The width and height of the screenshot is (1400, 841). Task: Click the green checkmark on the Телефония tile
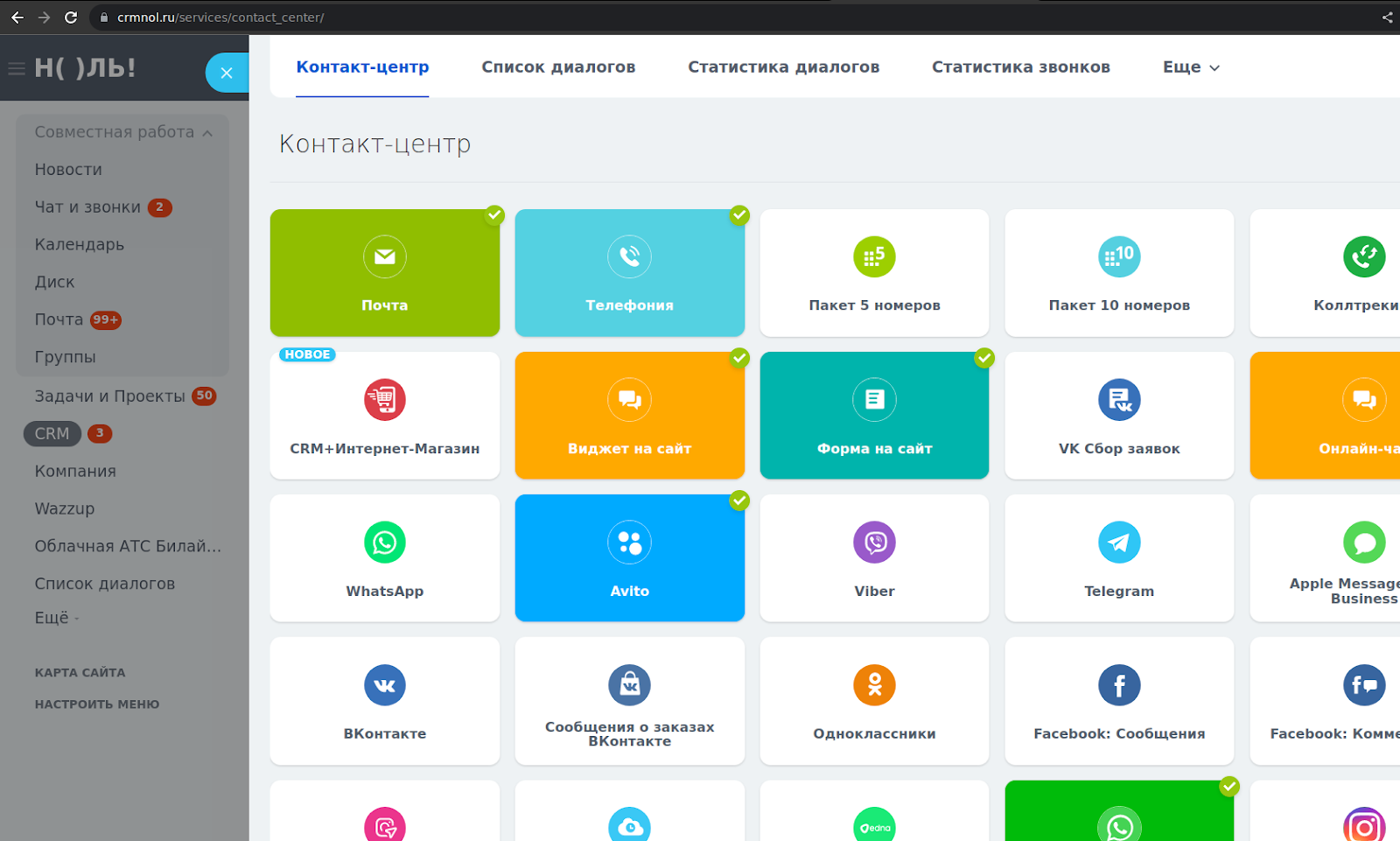pyautogui.click(x=740, y=214)
